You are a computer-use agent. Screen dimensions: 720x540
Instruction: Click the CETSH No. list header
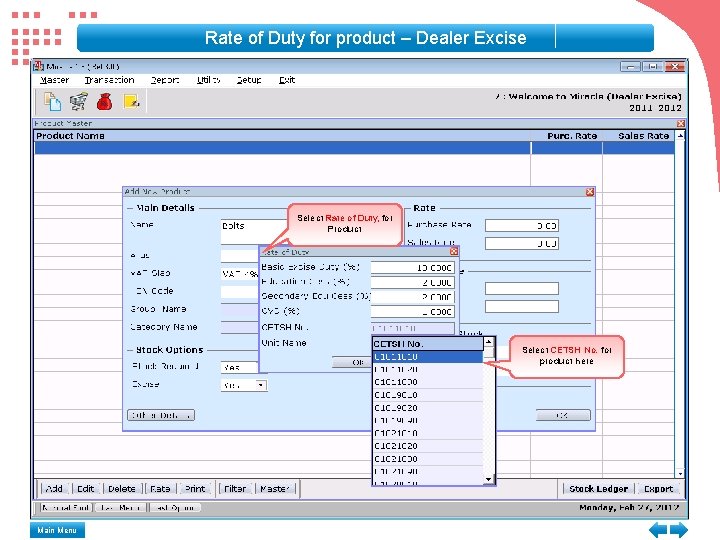pyautogui.click(x=428, y=344)
